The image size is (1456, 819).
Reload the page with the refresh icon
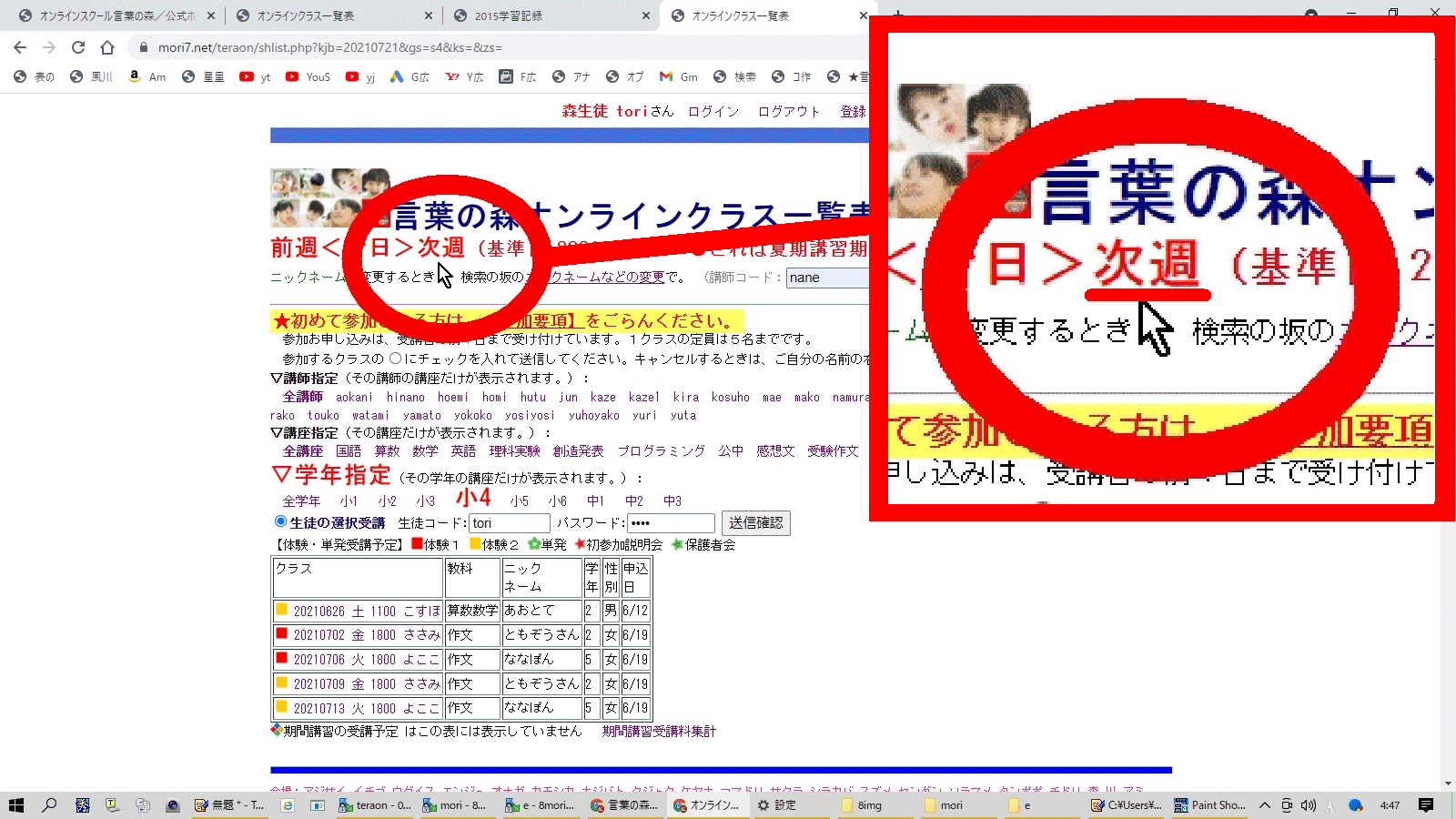coord(78,47)
